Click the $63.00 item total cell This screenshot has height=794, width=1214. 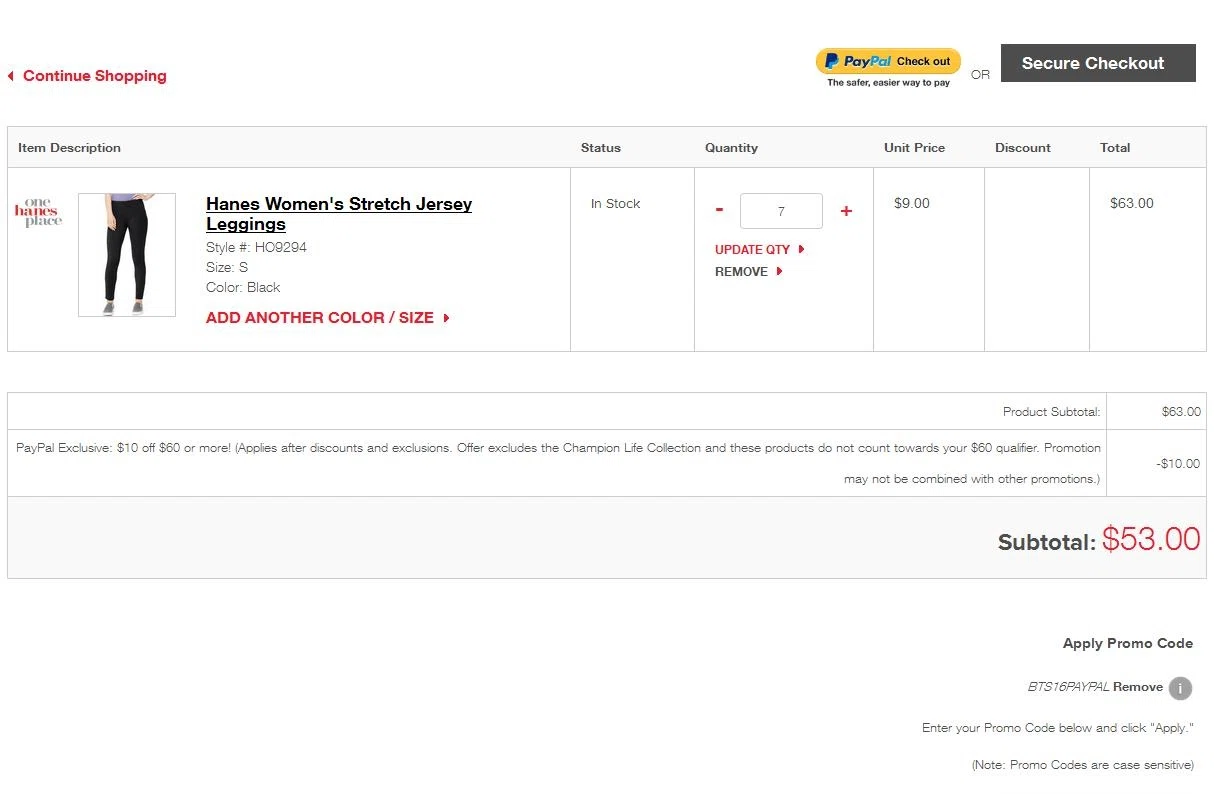coord(1132,204)
